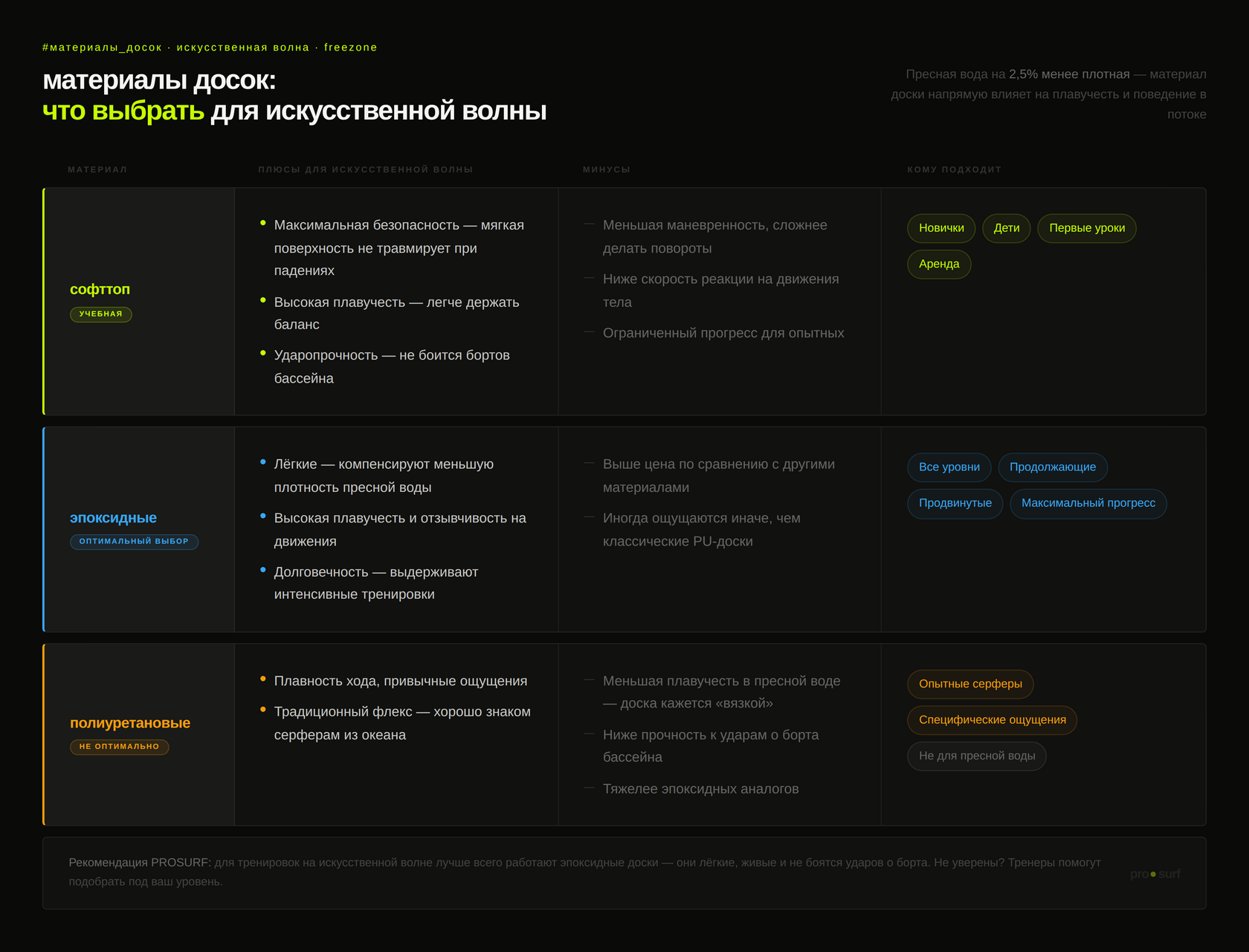Click the 'Опытные серферы' tag
This screenshot has width=1249, height=952.
[x=970, y=684]
